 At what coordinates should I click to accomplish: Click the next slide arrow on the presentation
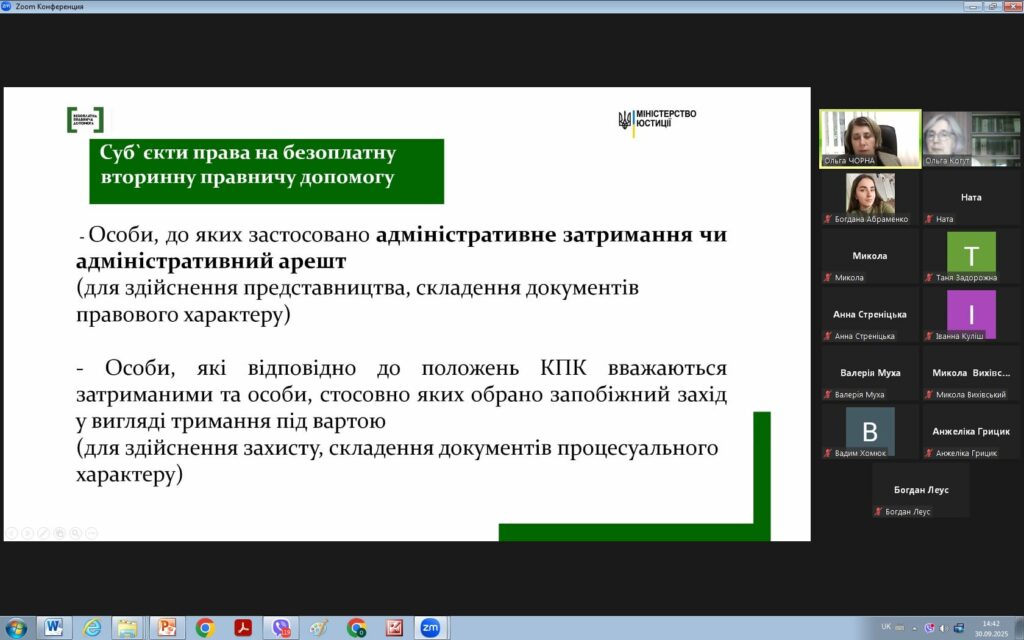pos(27,532)
